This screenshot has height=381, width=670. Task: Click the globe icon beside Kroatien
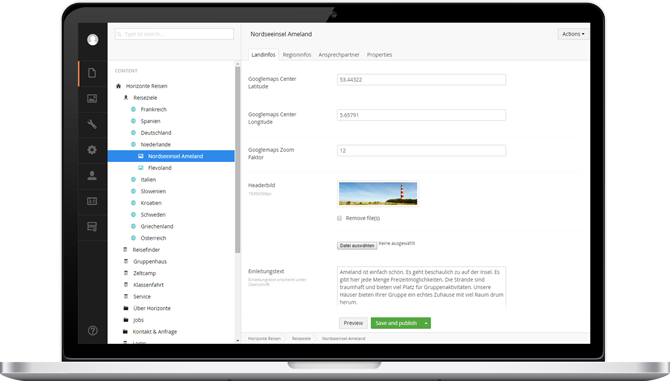pyautogui.click(x=133, y=203)
